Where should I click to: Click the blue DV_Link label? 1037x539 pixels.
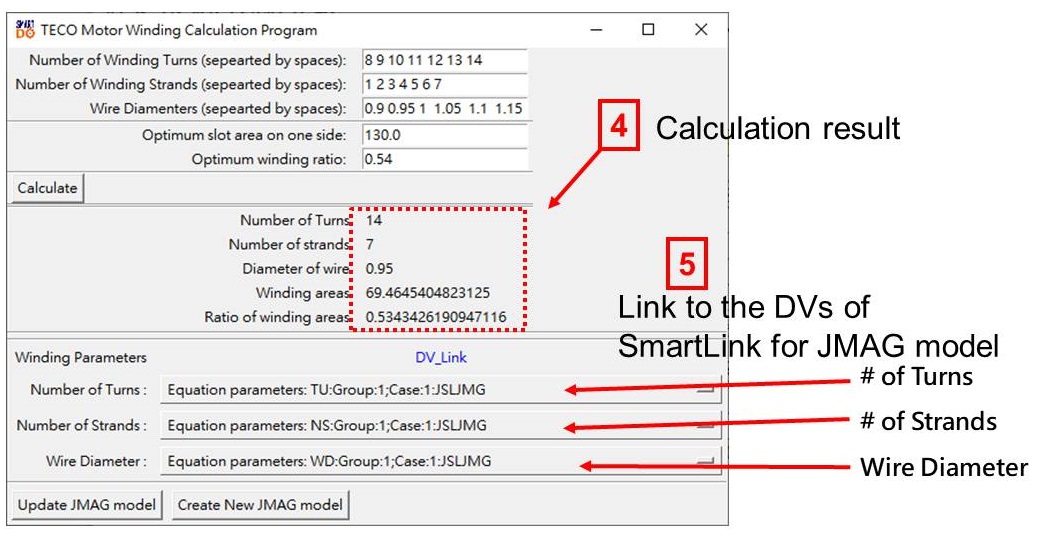tap(441, 357)
